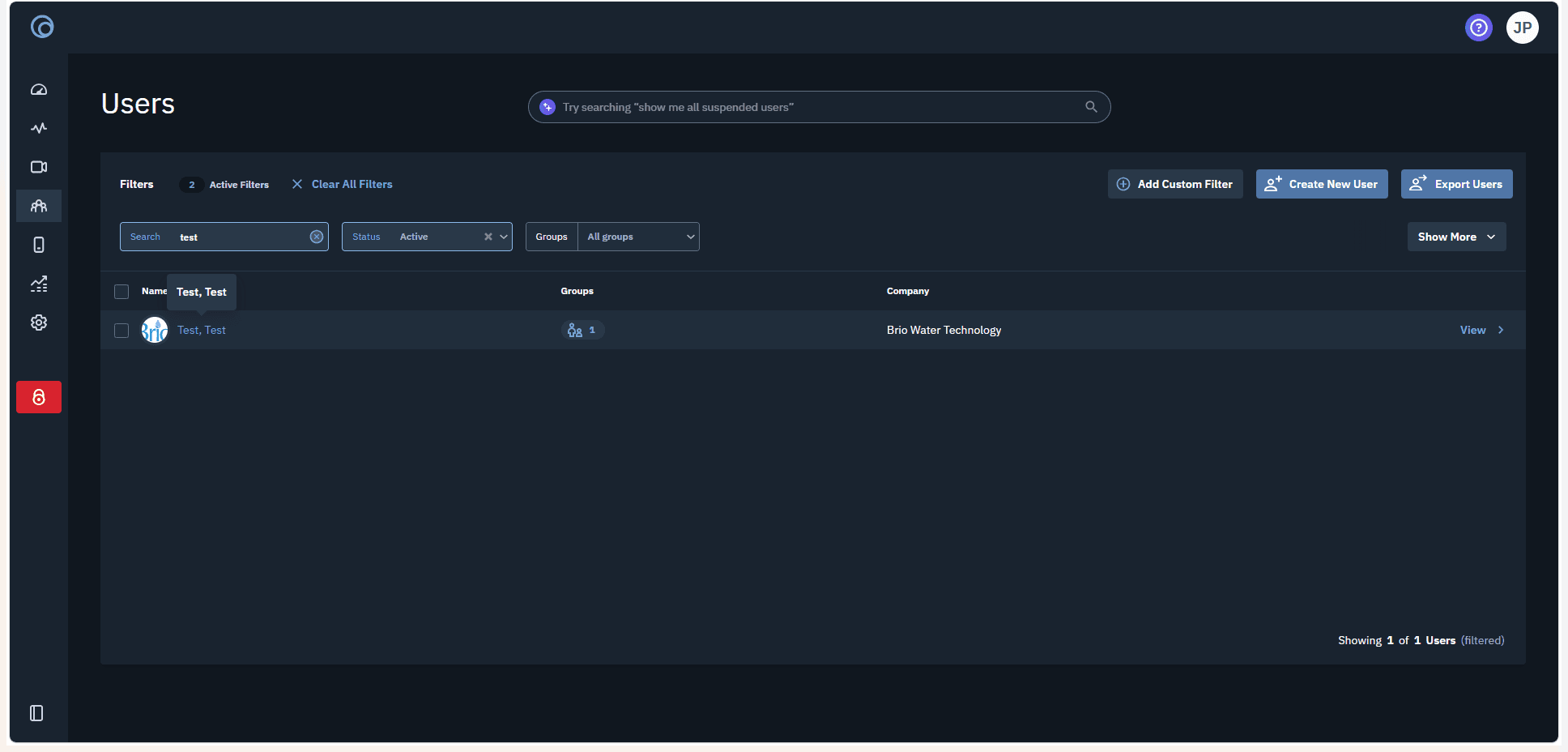
Task: Open the Test, Test user name link
Action: 202,330
